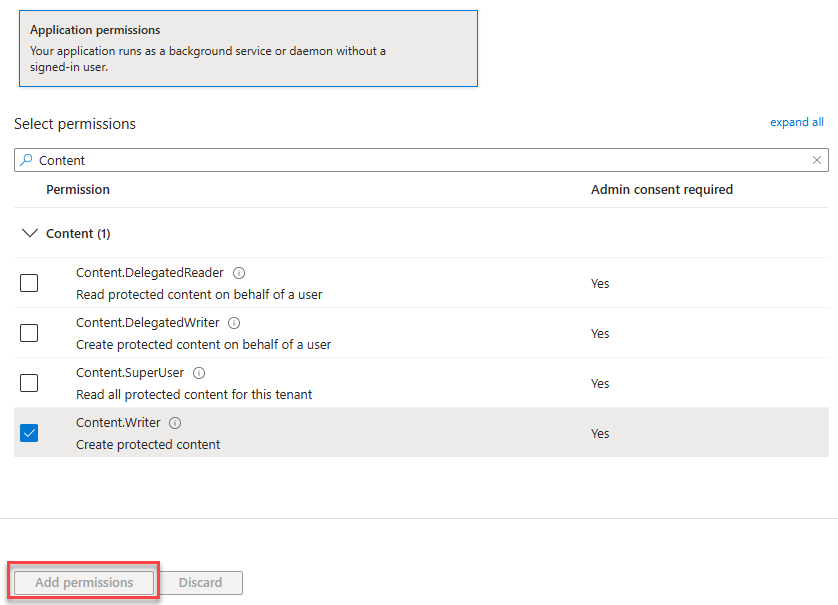Clear the search box with X icon

(817, 160)
